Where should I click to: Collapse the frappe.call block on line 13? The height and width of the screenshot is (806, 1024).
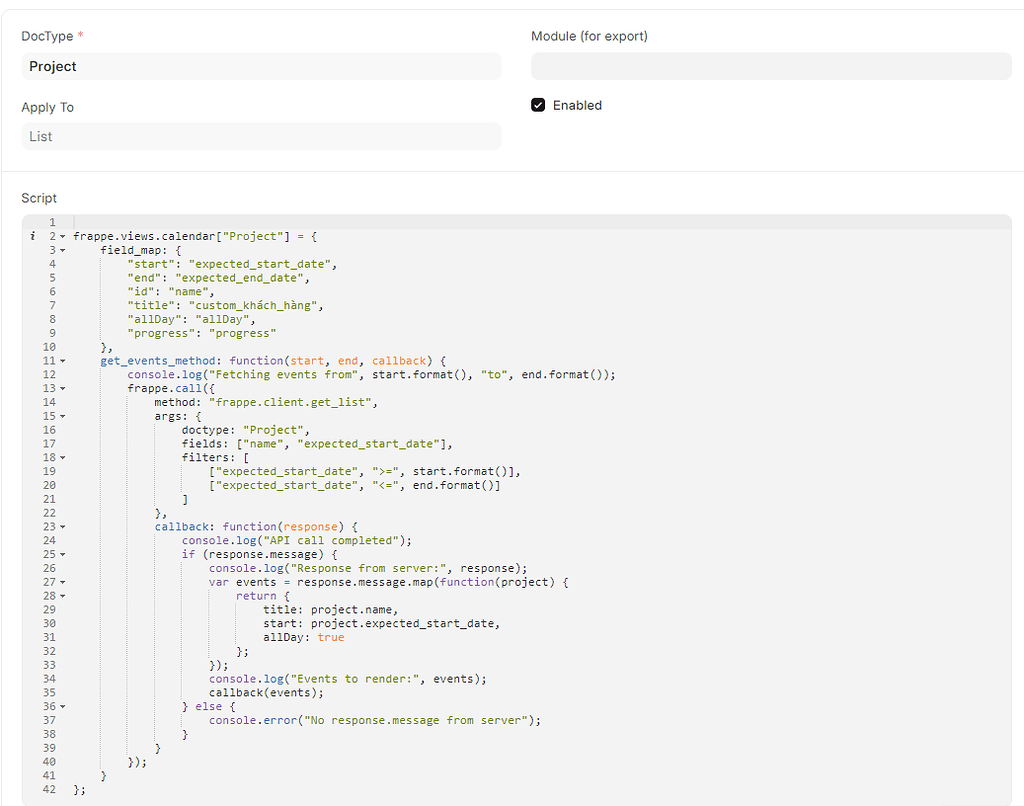click(x=65, y=388)
